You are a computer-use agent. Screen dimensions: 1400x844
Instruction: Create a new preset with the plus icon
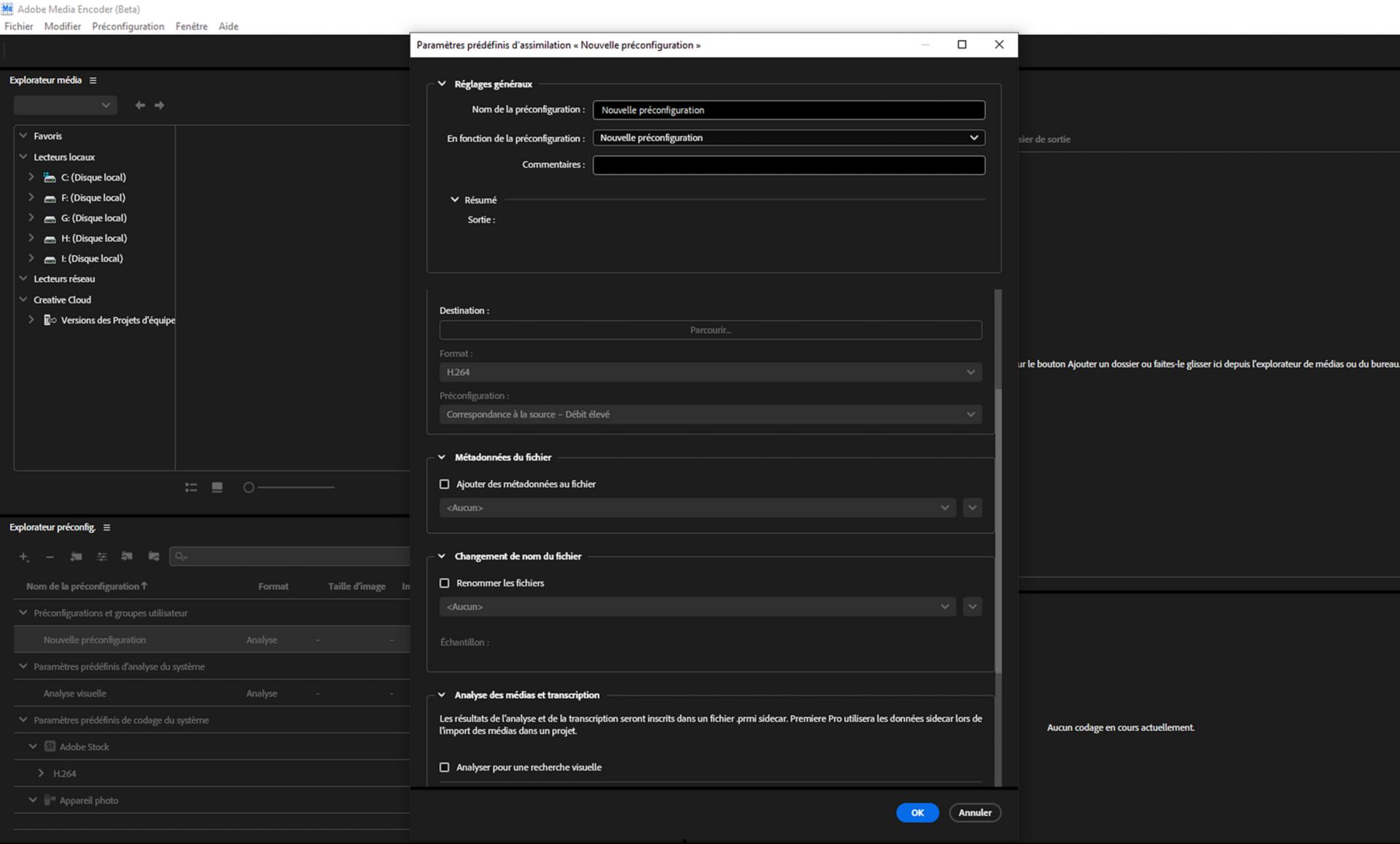click(x=23, y=557)
